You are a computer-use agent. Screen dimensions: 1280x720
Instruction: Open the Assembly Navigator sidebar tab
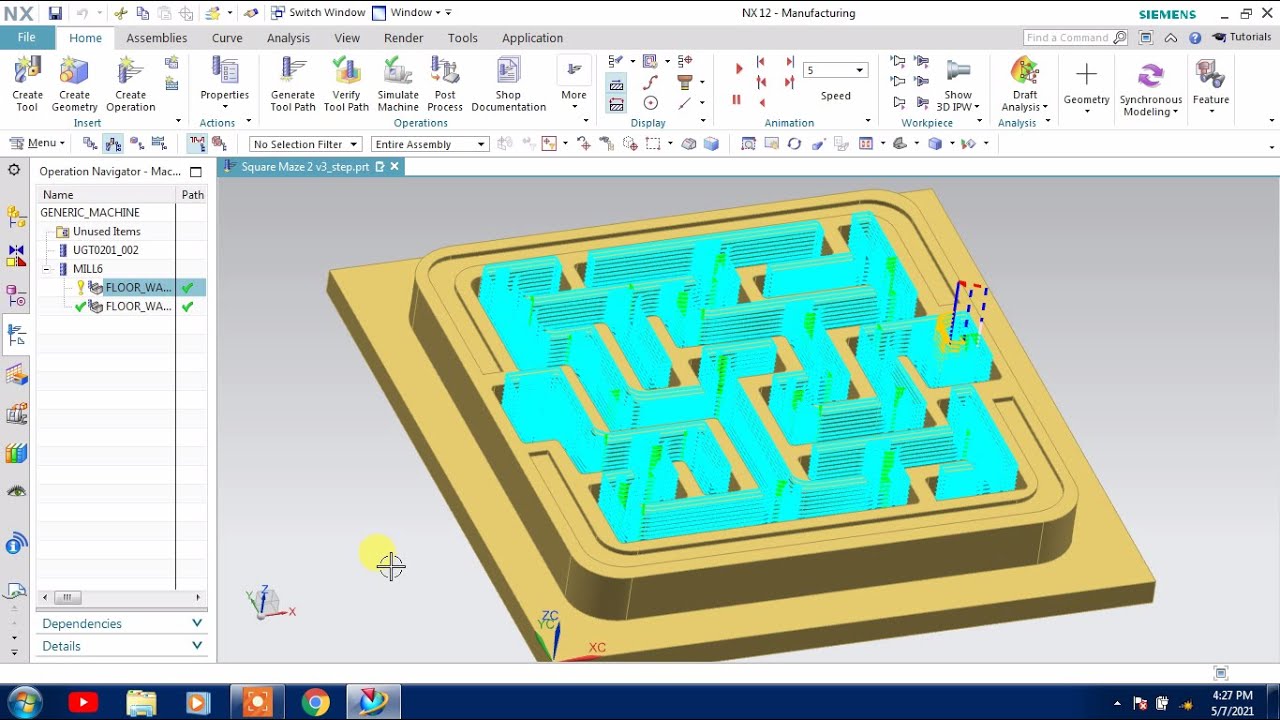16,216
